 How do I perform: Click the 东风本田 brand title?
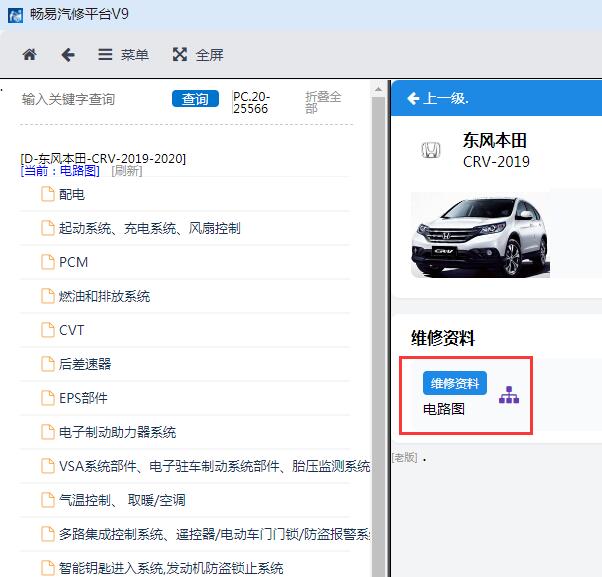tap(494, 140)
